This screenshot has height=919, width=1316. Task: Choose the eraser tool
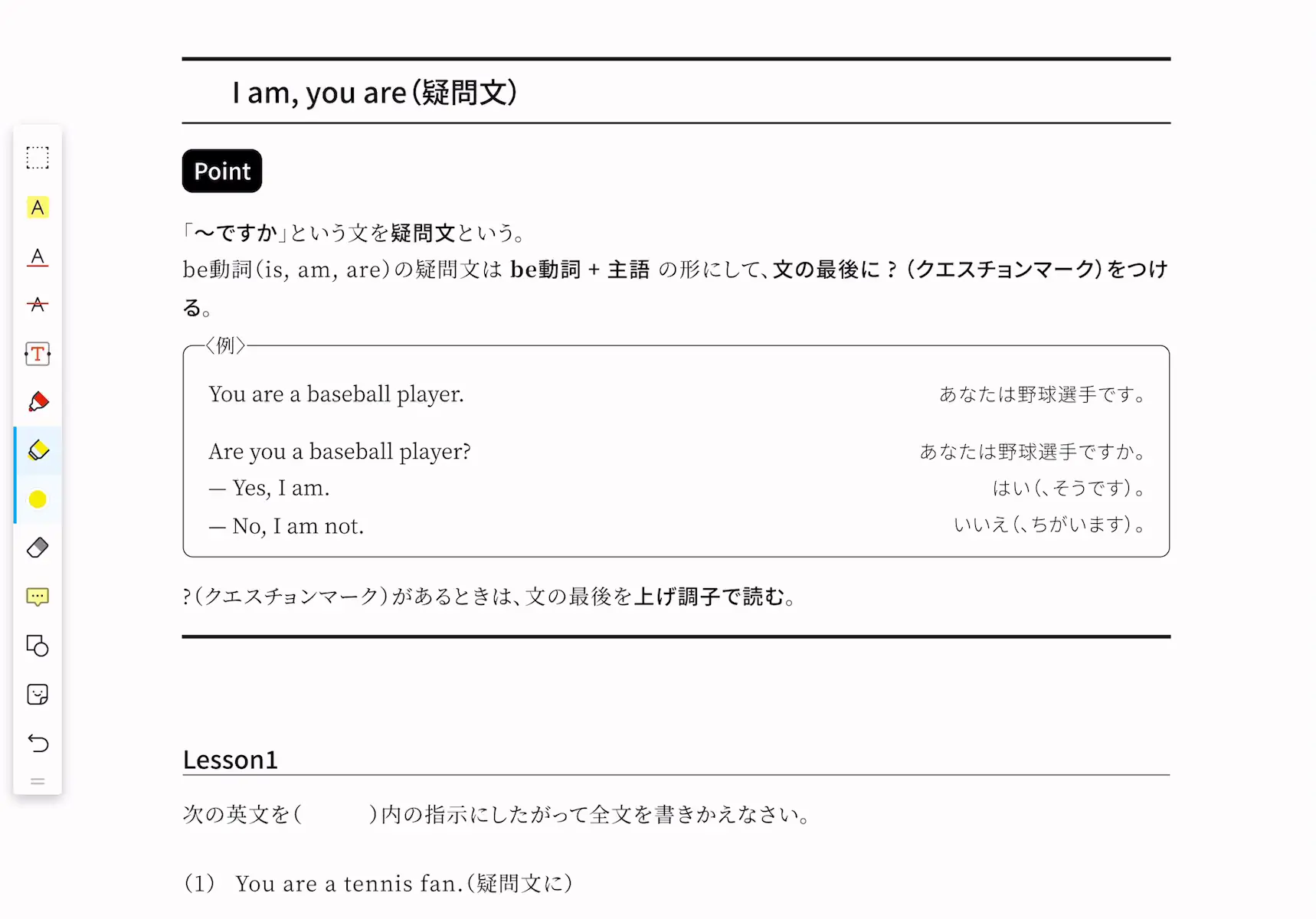38,548
